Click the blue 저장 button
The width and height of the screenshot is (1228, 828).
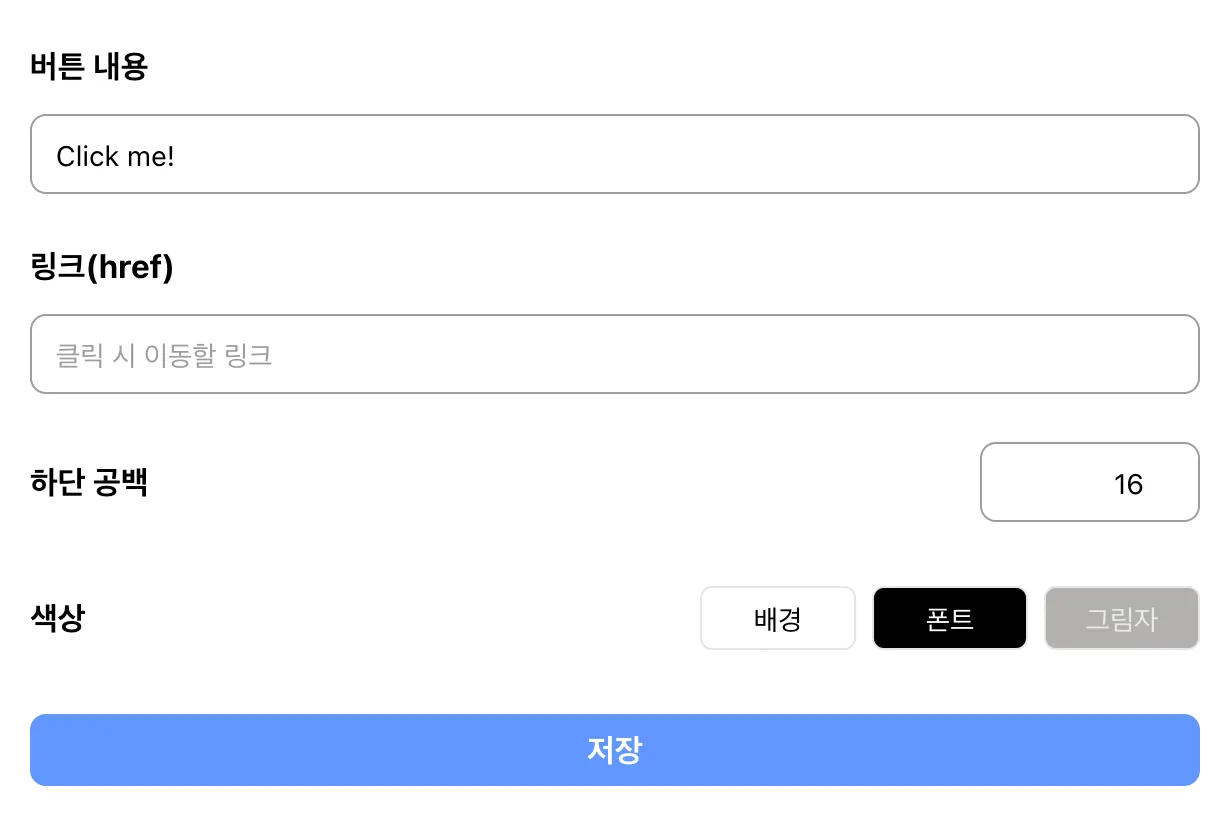coord(614,750)
